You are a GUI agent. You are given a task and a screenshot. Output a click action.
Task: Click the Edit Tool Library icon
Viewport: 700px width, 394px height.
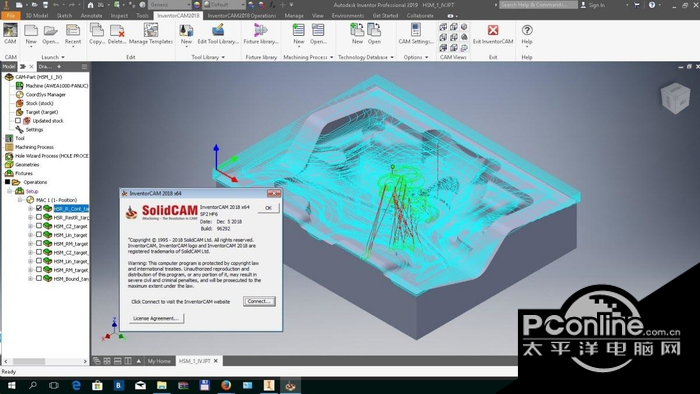pos(218,34)
